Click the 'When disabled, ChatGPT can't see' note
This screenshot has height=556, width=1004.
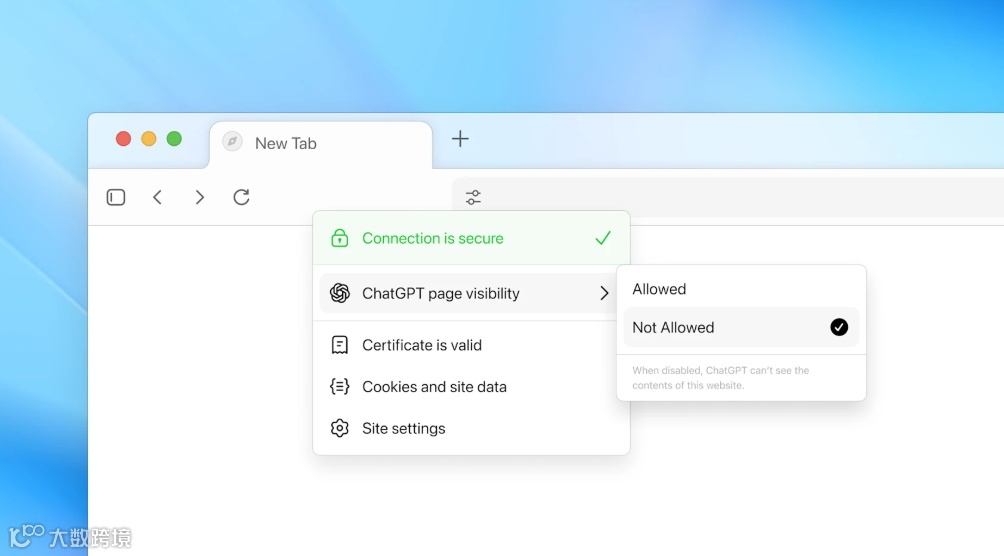click(720, 378)
